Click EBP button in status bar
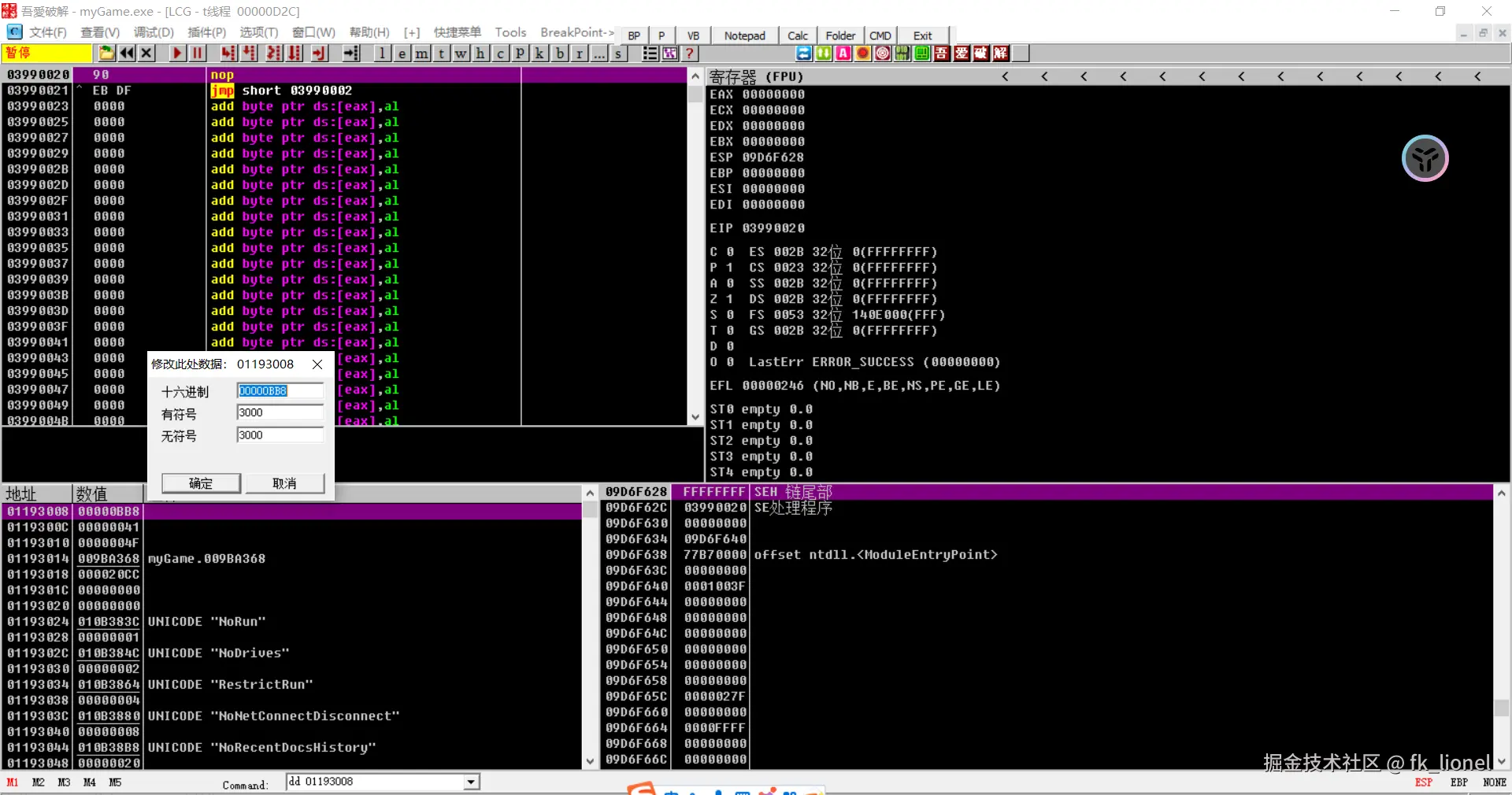1512x795 pixels. (1459, 782)
